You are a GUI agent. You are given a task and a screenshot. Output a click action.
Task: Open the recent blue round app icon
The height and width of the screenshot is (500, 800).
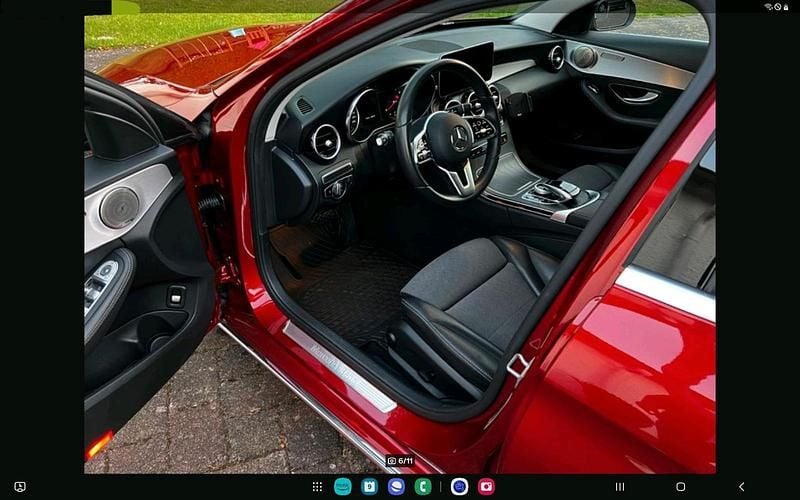tap(459, 487)
